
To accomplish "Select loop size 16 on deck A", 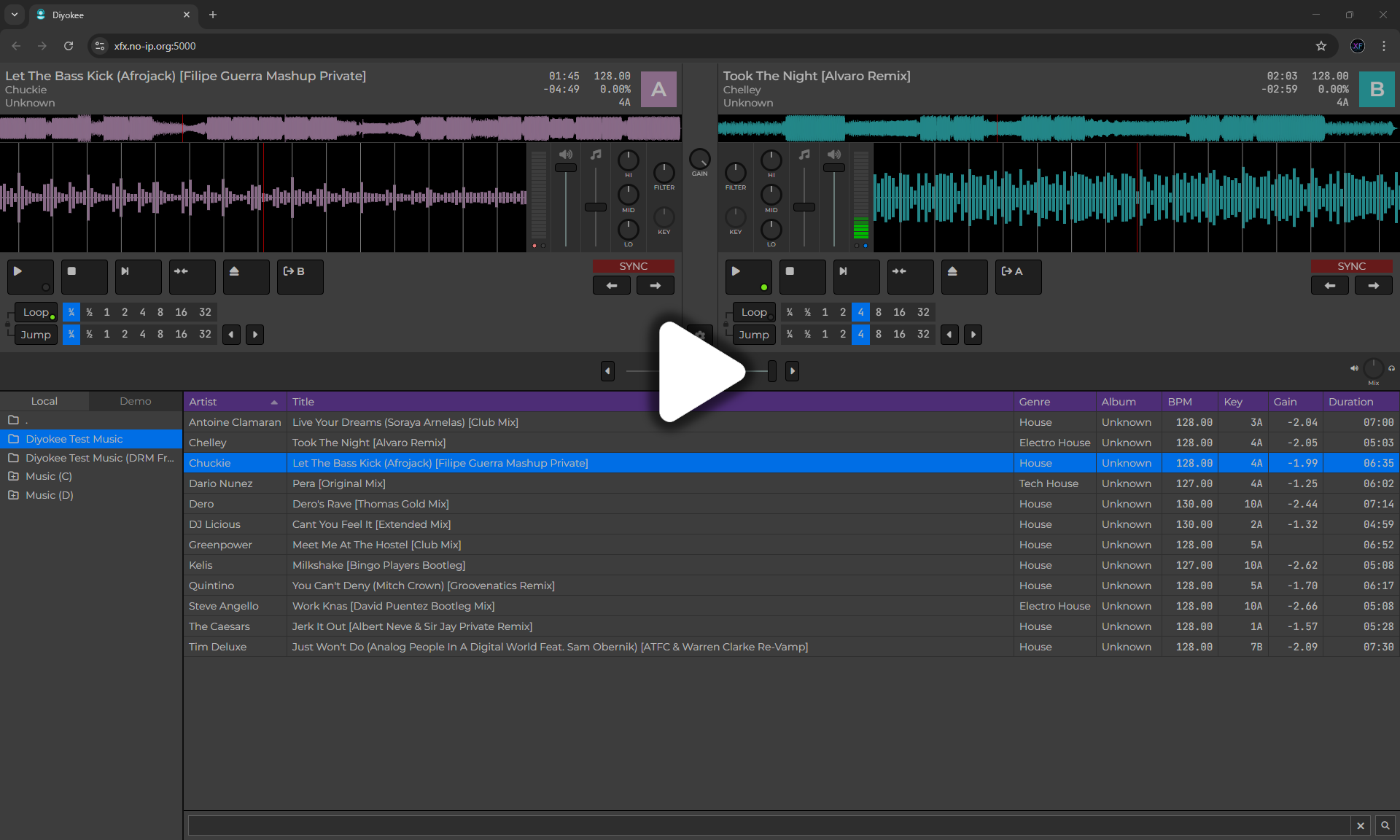I will click(x=181, y=312).
